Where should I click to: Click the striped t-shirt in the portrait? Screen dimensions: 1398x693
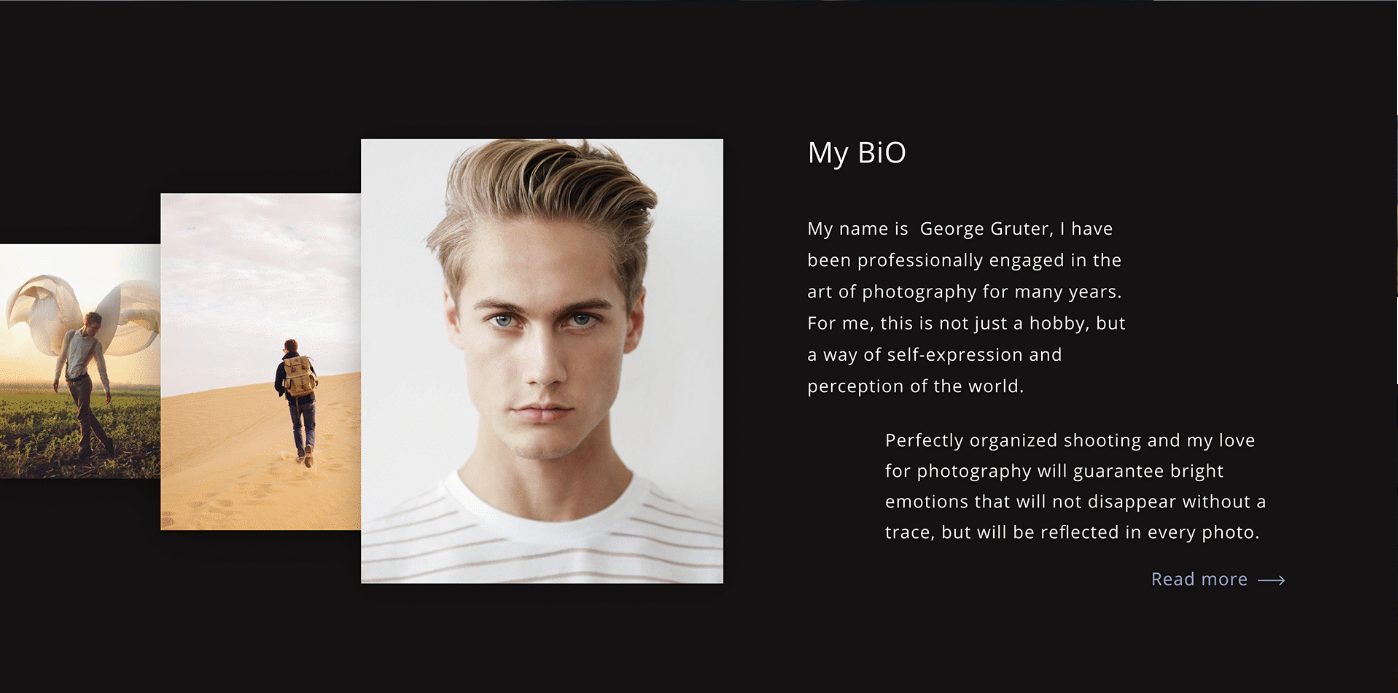pyautogui.click(x=542, y=535)
